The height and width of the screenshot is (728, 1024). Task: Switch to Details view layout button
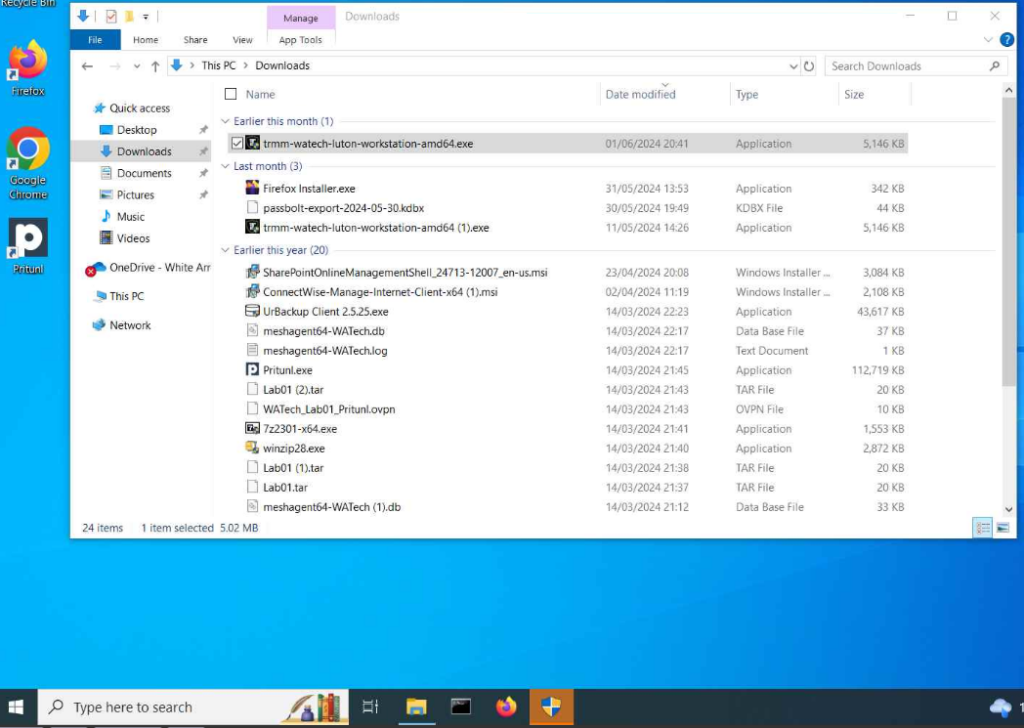click(x=982, y=528)
